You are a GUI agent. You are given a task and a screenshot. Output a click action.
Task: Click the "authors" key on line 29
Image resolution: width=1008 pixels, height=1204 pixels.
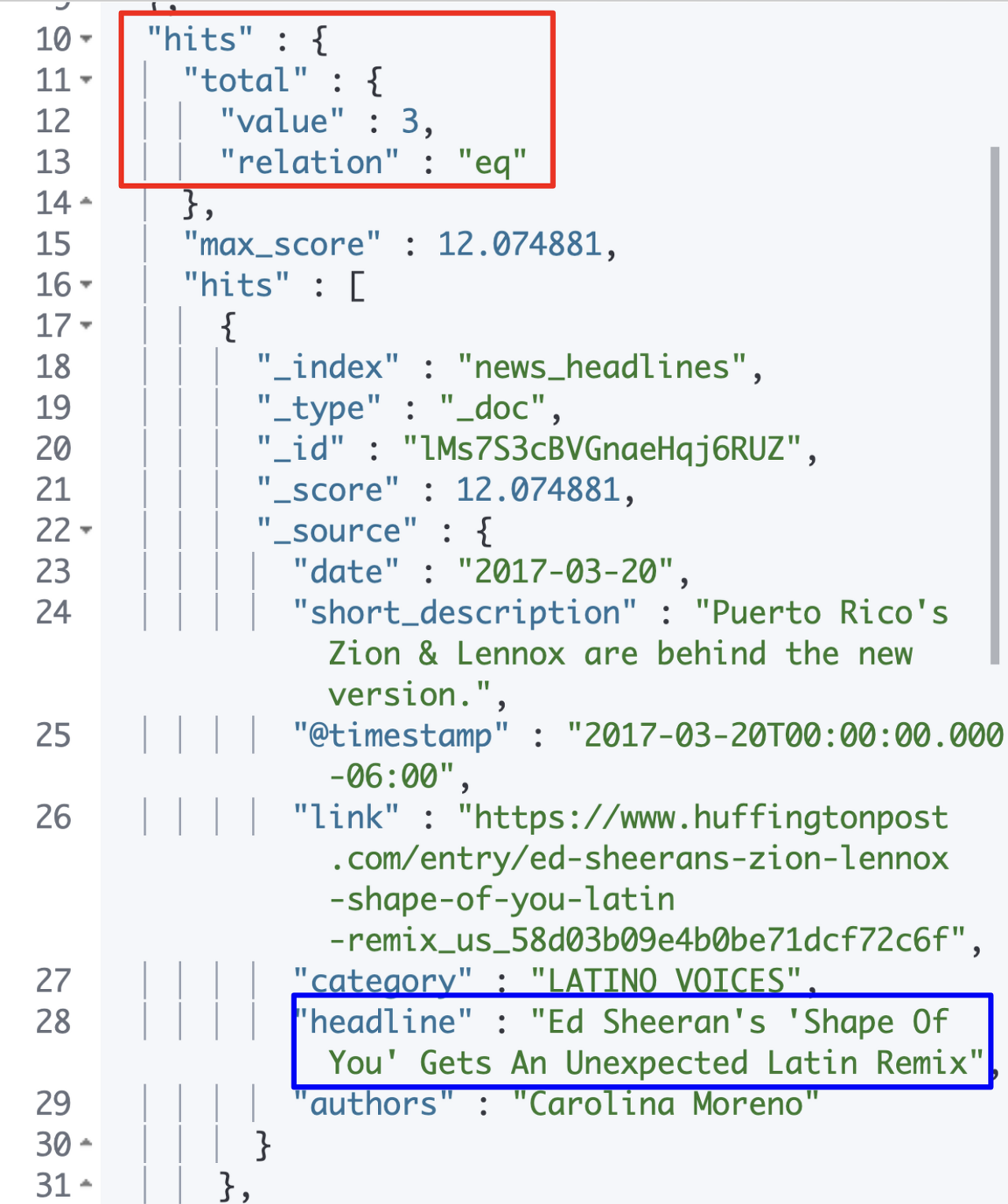point(373,1104)
